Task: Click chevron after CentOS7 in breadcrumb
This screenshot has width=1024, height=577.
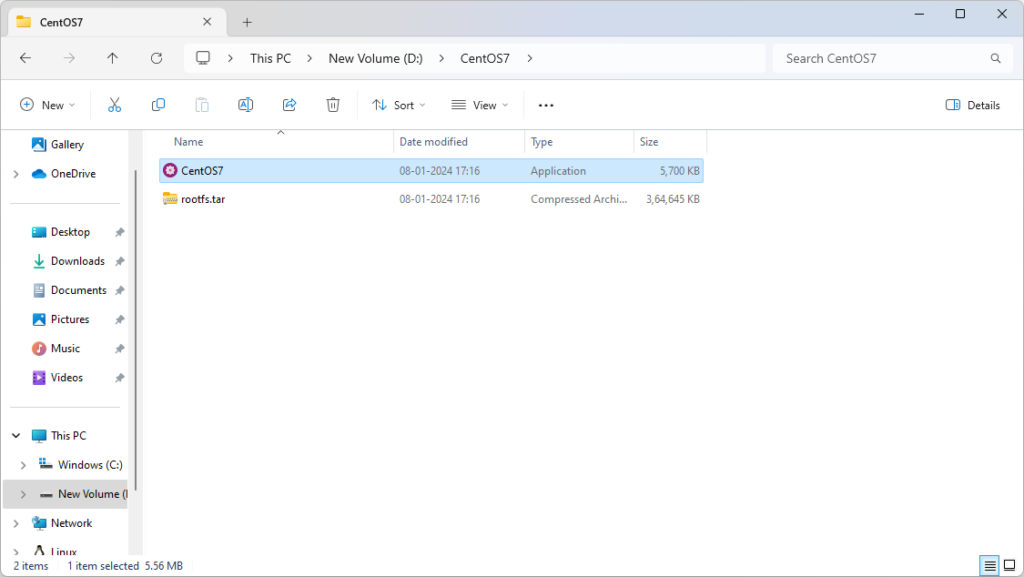Action: click(530, 58)
